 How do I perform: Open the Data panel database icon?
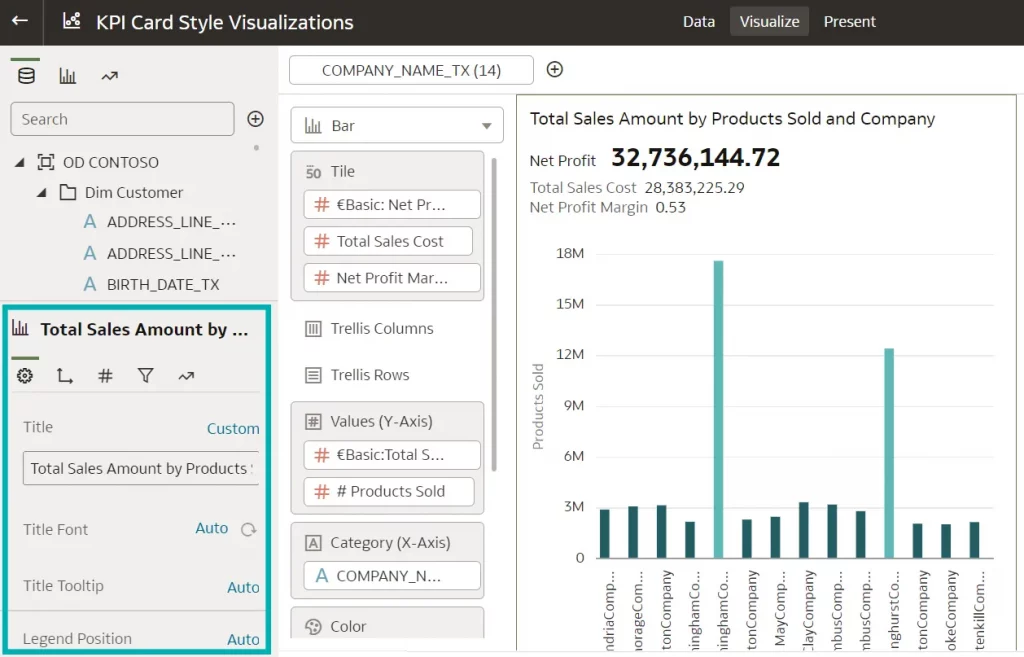[26, 76]
